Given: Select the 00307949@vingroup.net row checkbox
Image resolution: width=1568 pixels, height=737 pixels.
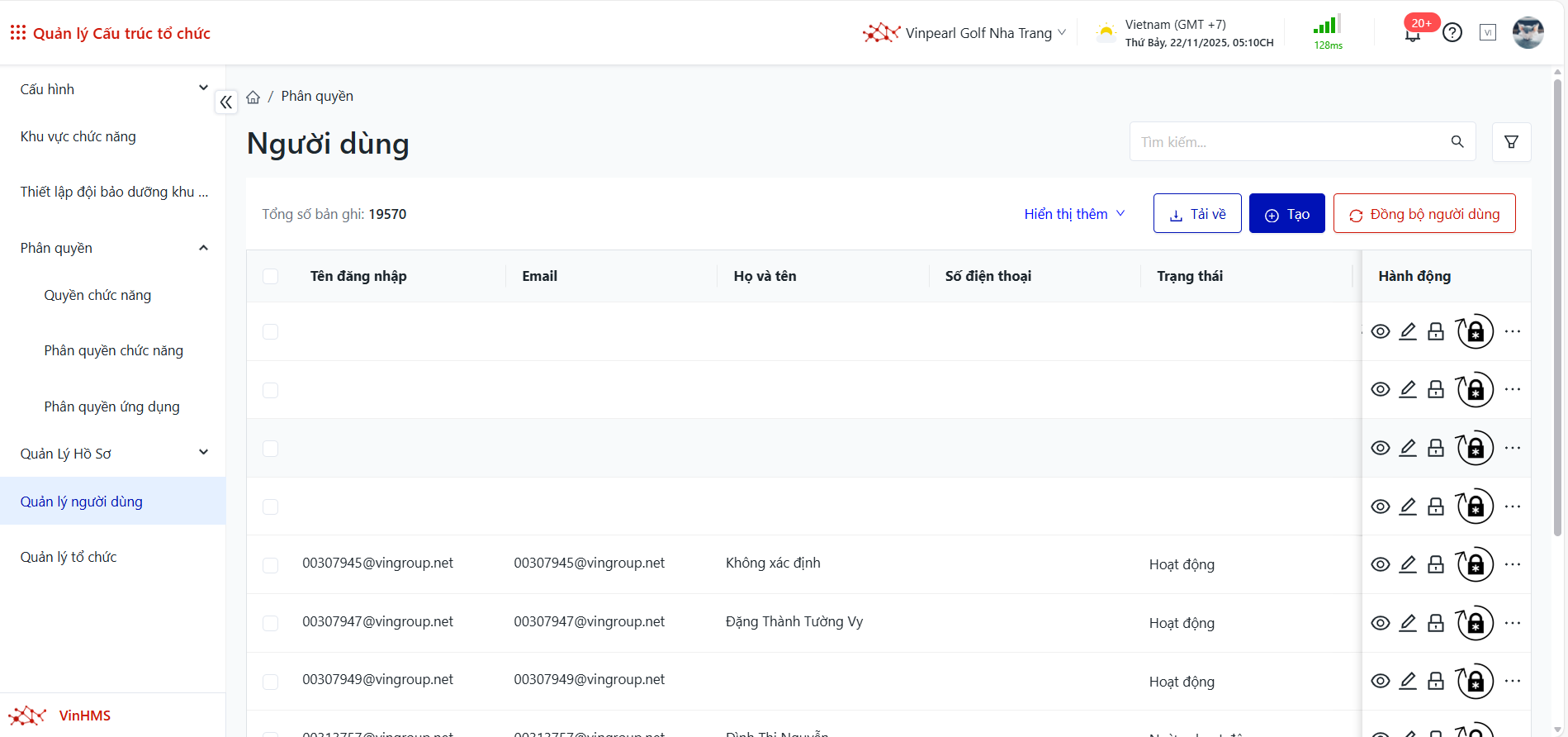Looking at the screenshot, I should (271, 682).
